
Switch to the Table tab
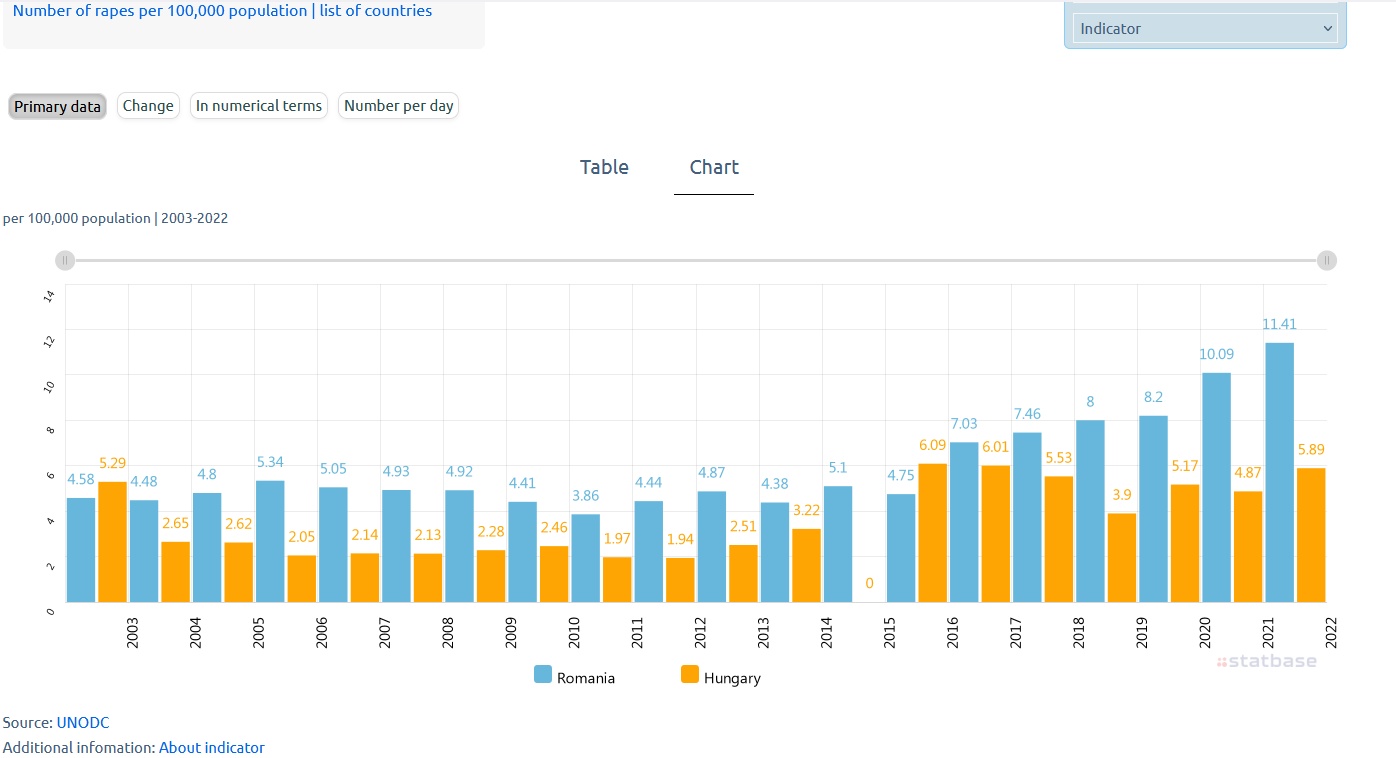coord(604,167)
